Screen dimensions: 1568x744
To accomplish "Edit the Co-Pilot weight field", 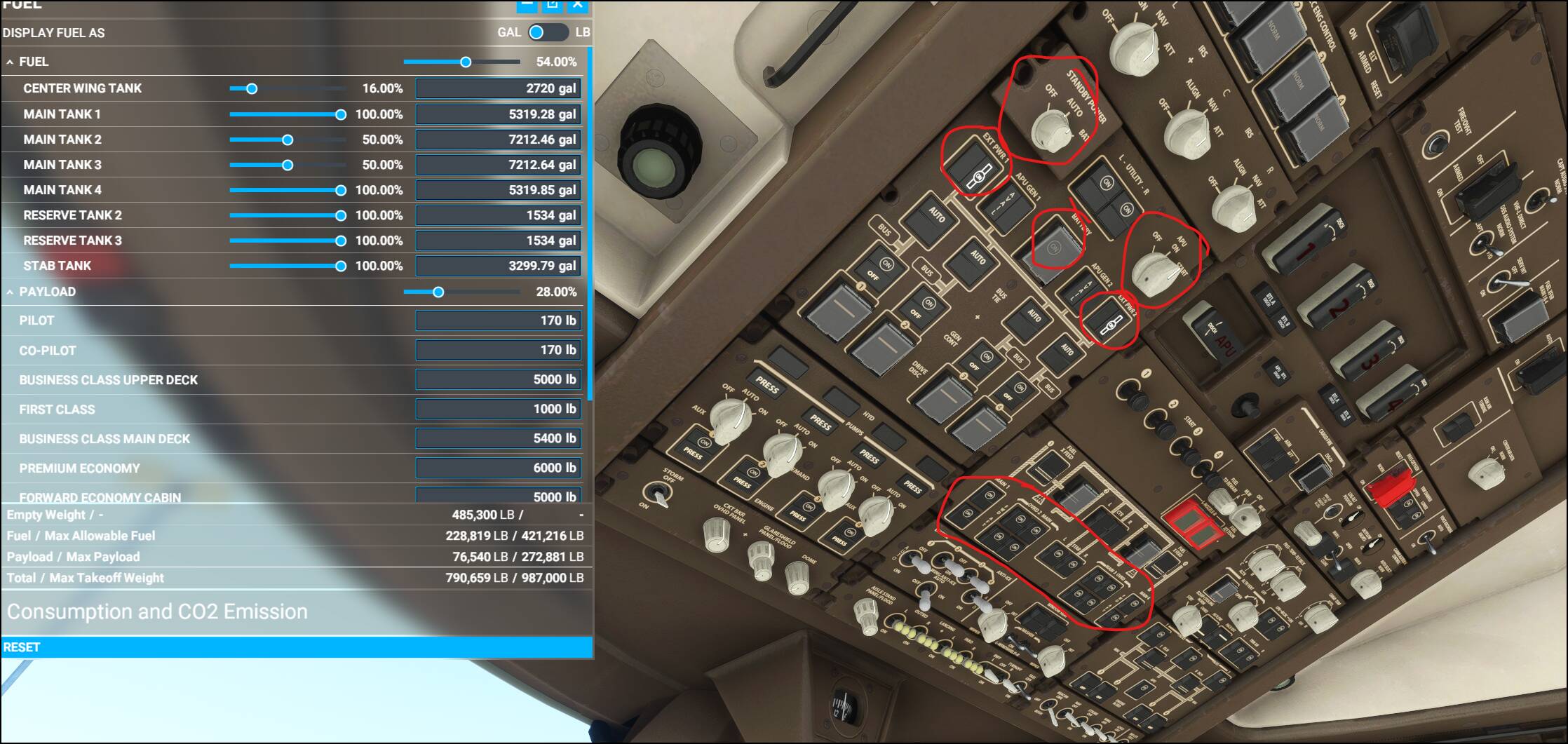I will pos(499,350).
